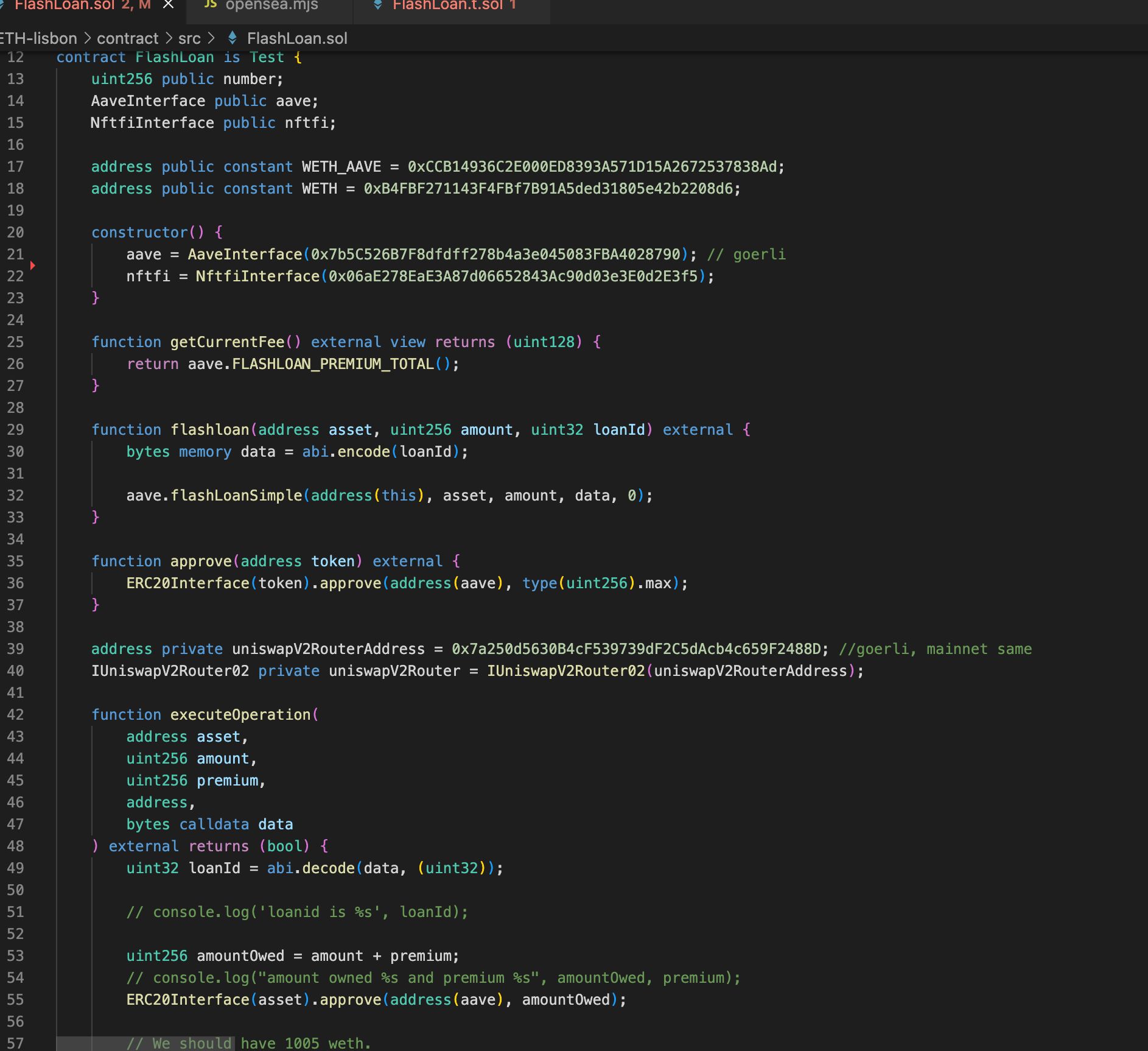Image resolution: width=1148 pixels, height=1051 pixels.
Task: Click 'external returns (bool)' on line 48
Action: click(209, 846)
